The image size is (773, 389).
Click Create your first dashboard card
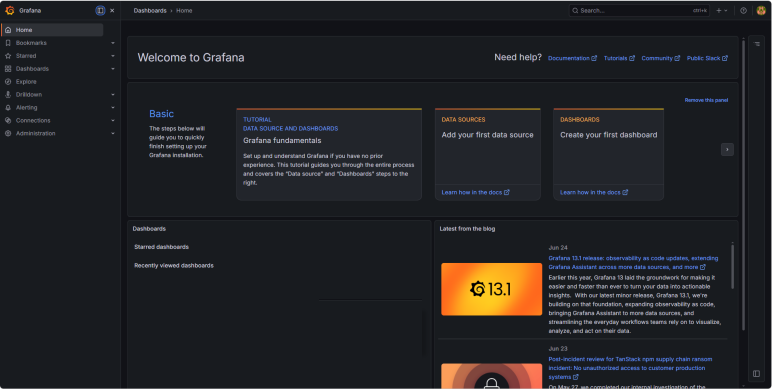click(608, 154)
